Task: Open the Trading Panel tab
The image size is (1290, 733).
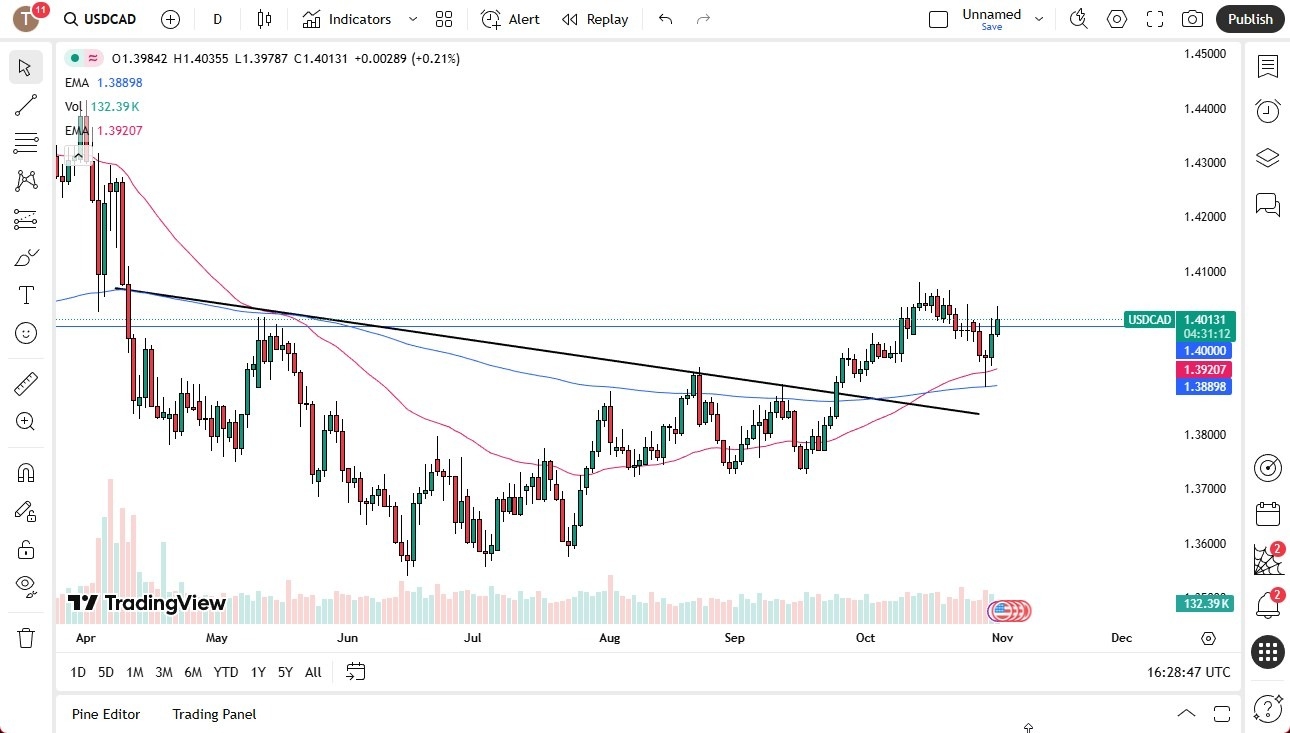Action: (x=213, y=714)
